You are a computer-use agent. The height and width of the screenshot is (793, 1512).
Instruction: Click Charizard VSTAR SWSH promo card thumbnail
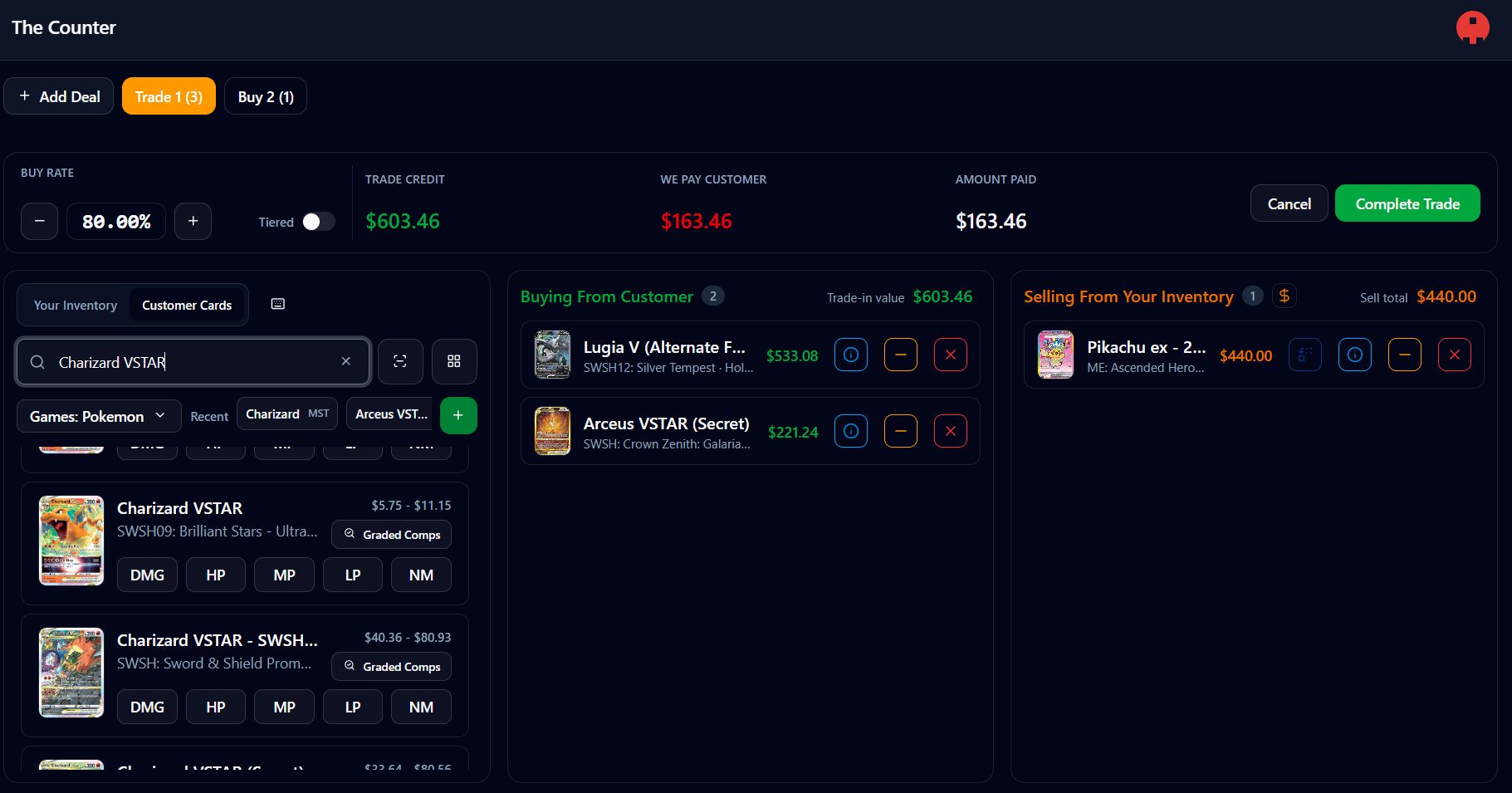click(71, 673)
